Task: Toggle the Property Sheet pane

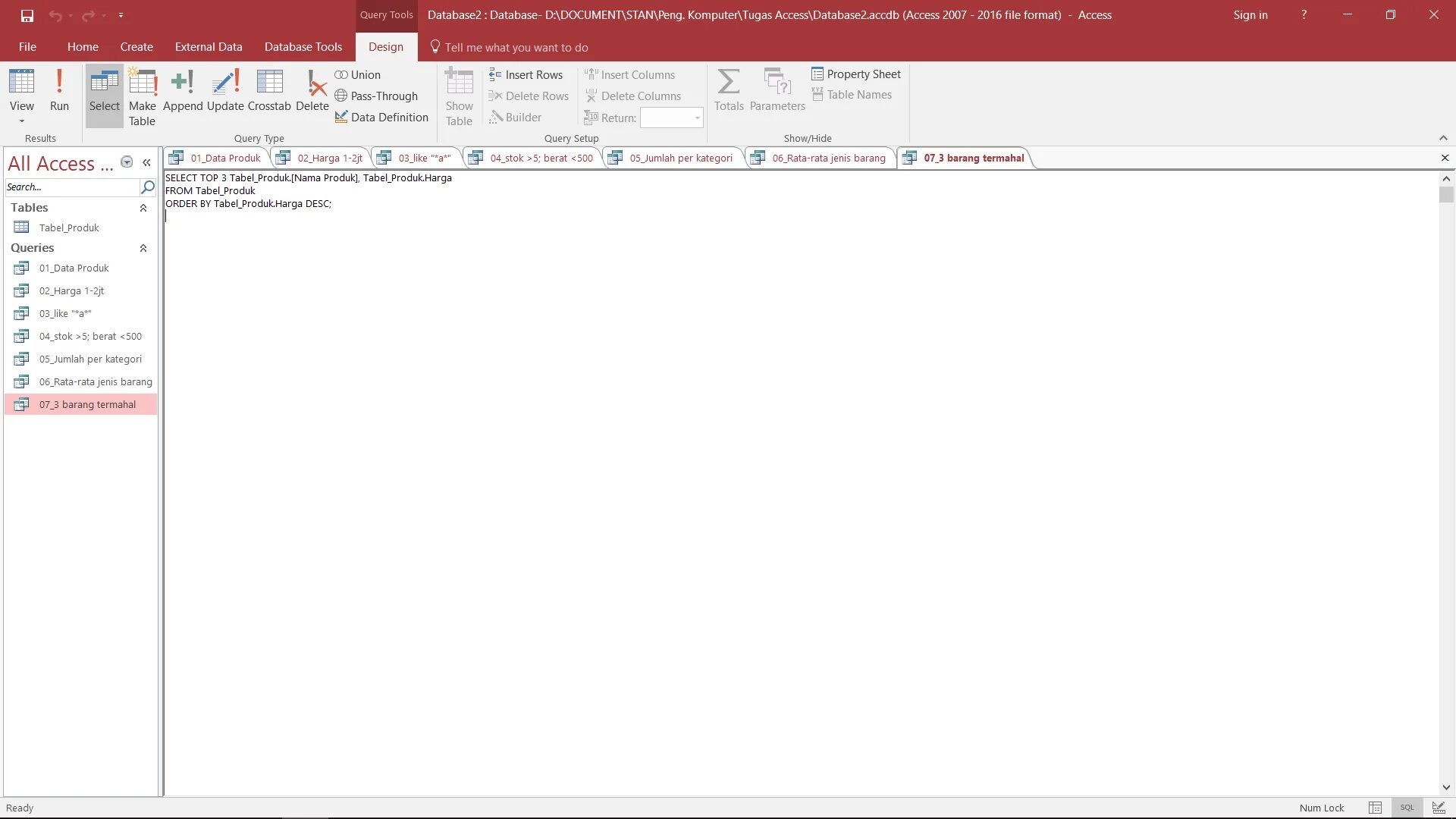Action: (x=855, y=74)
